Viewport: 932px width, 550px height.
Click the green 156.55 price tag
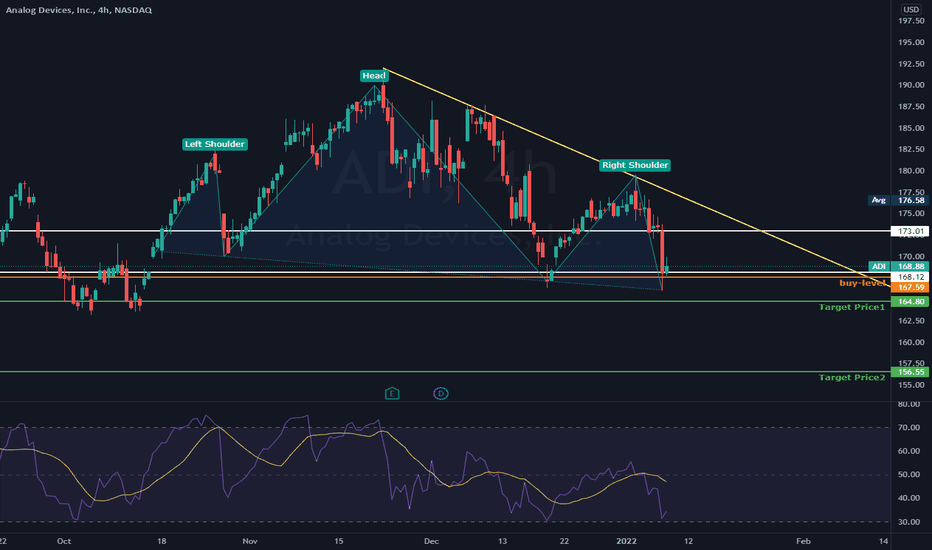coord(909,372)
